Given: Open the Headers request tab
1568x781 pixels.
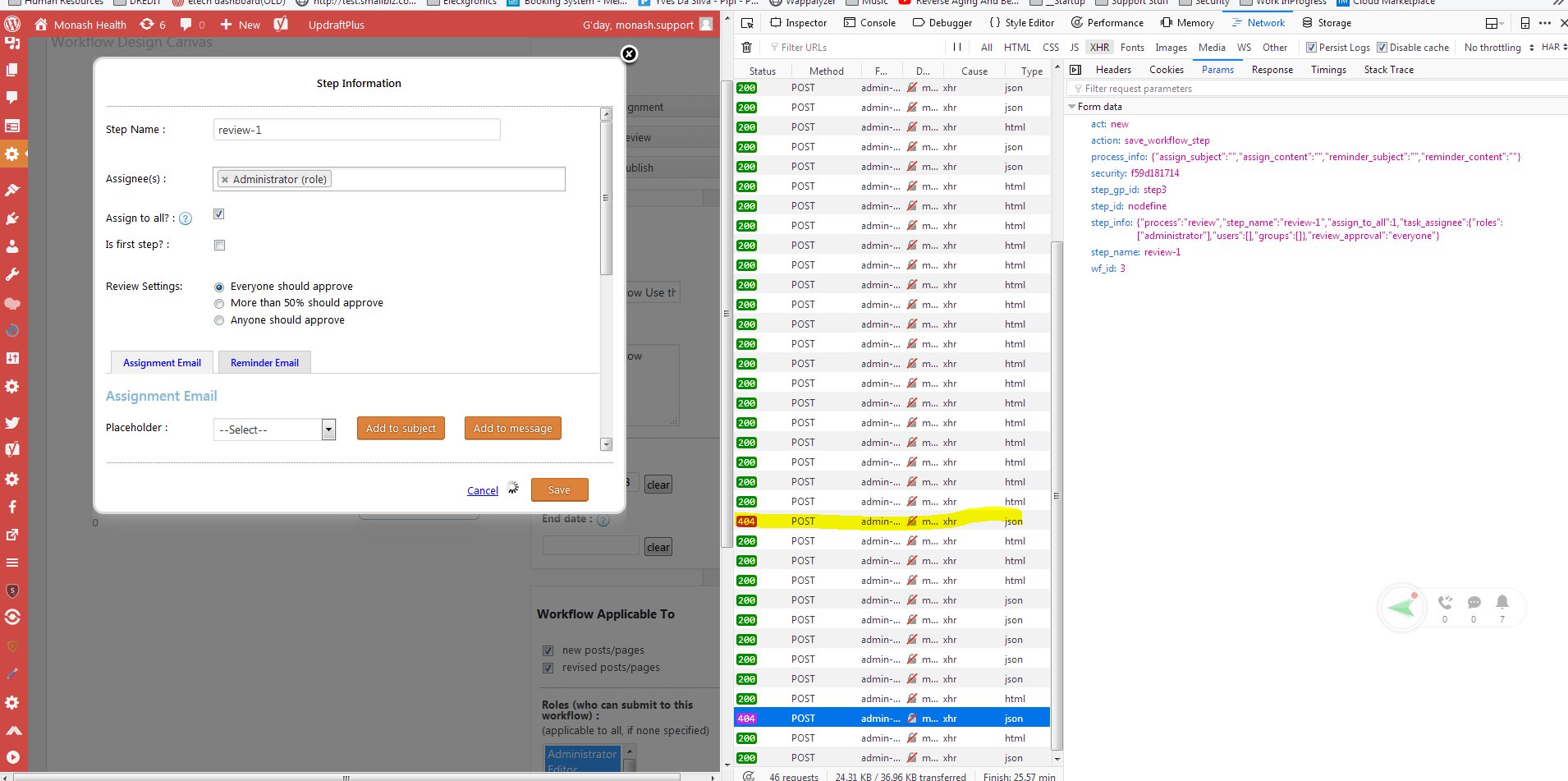Looking at the screenshot, I should pyautogui.click(x=1113, y=70).
